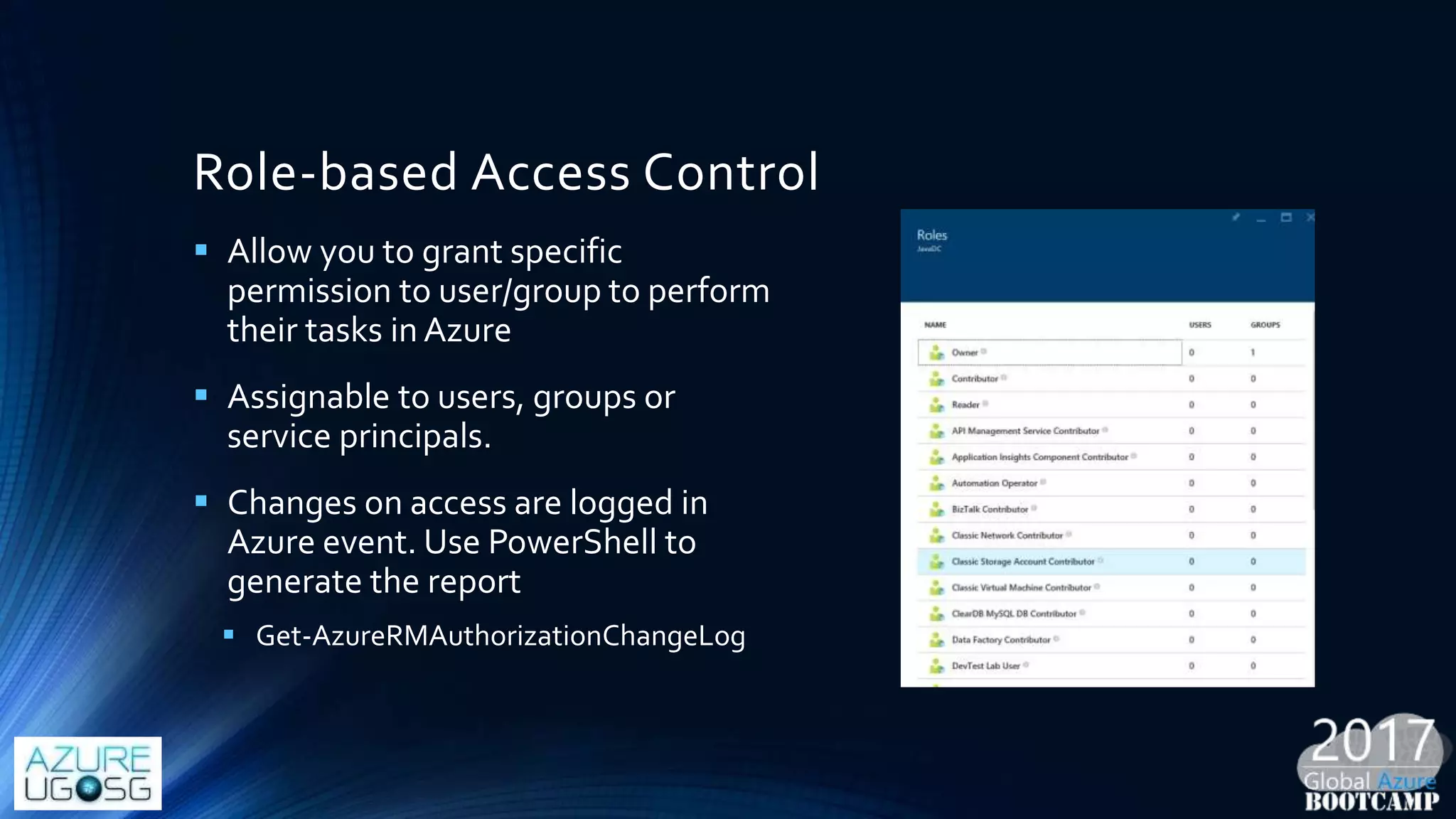Select the Reader role name
The height and width of the screenshot is (819, 1456).
pyautogui.click(x=965, y=405)
